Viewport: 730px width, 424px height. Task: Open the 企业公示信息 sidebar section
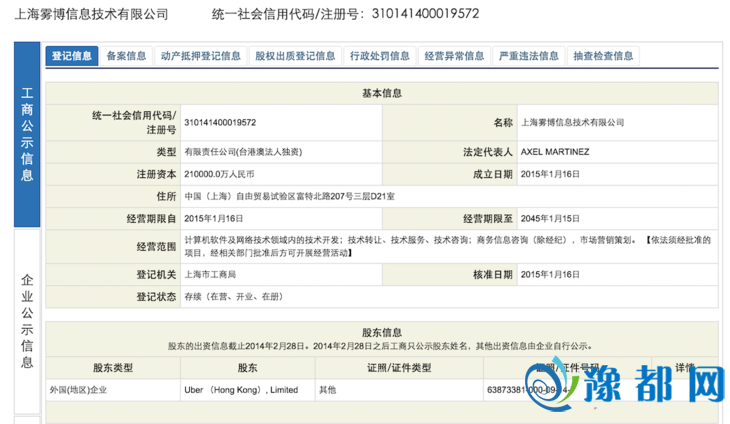click(x=27, y=315)
